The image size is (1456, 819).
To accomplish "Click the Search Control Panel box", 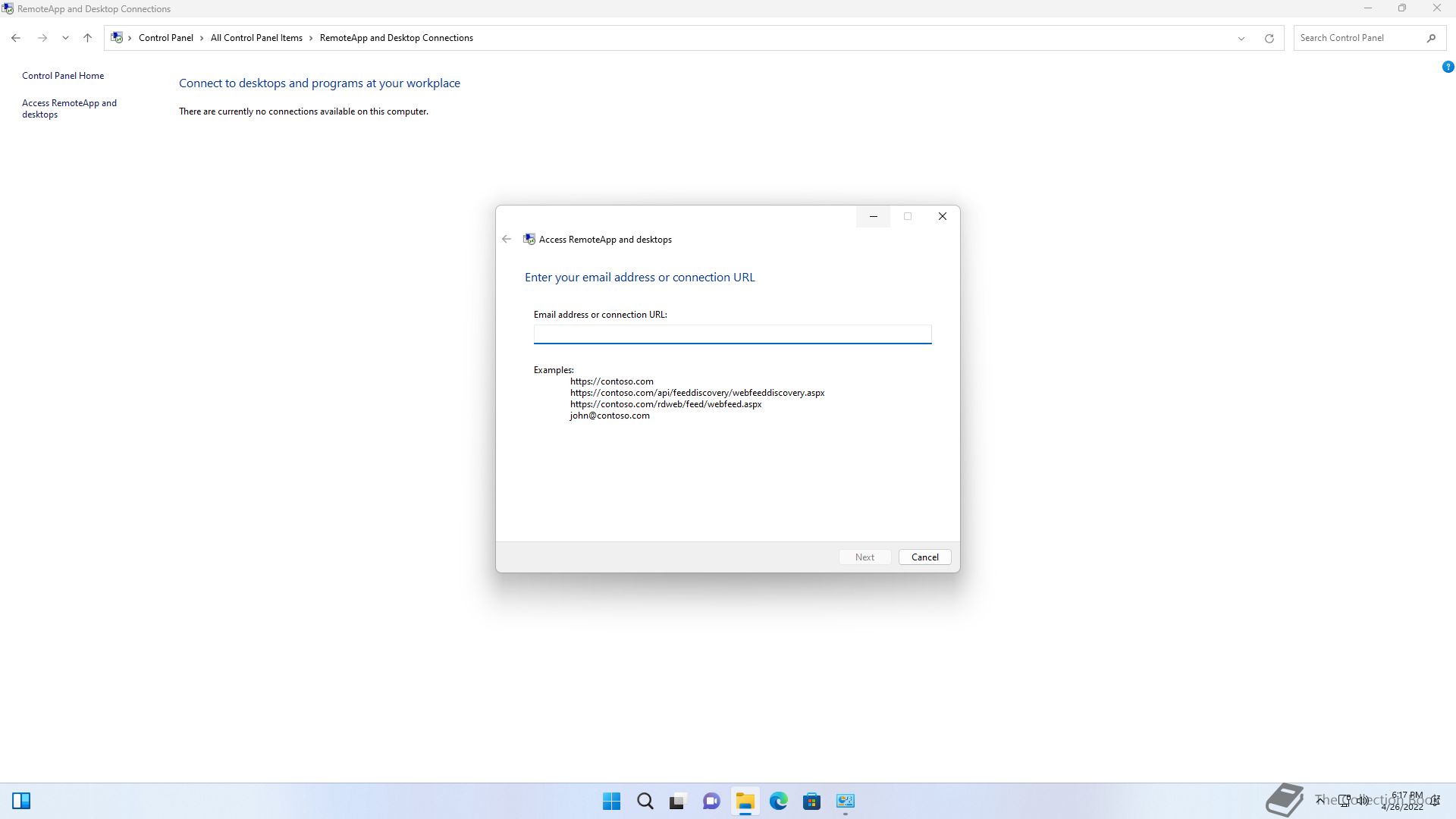I will pyautogui.click(x=1357, y=38).
